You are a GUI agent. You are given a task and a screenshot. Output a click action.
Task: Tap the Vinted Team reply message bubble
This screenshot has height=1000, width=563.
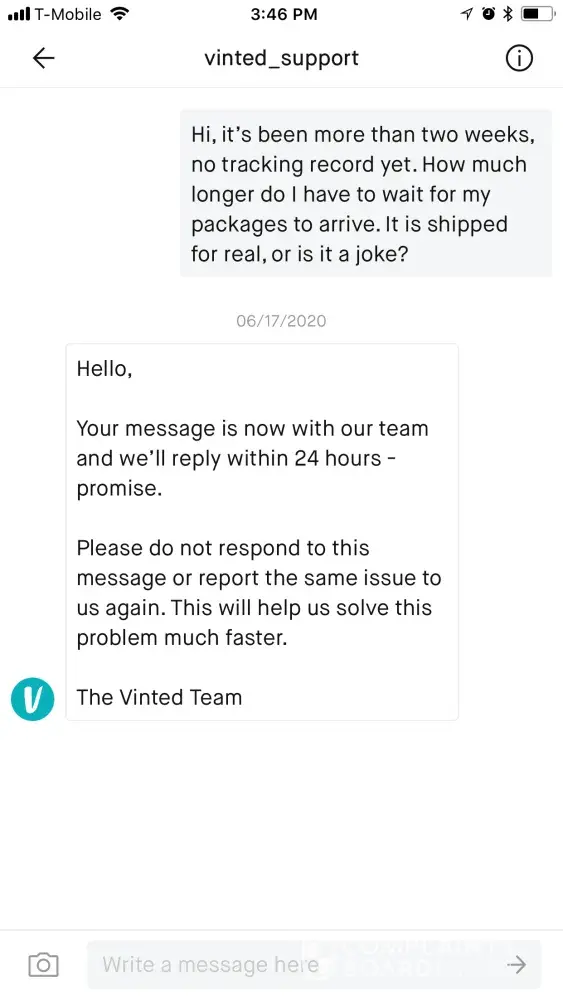coord(262,533)
